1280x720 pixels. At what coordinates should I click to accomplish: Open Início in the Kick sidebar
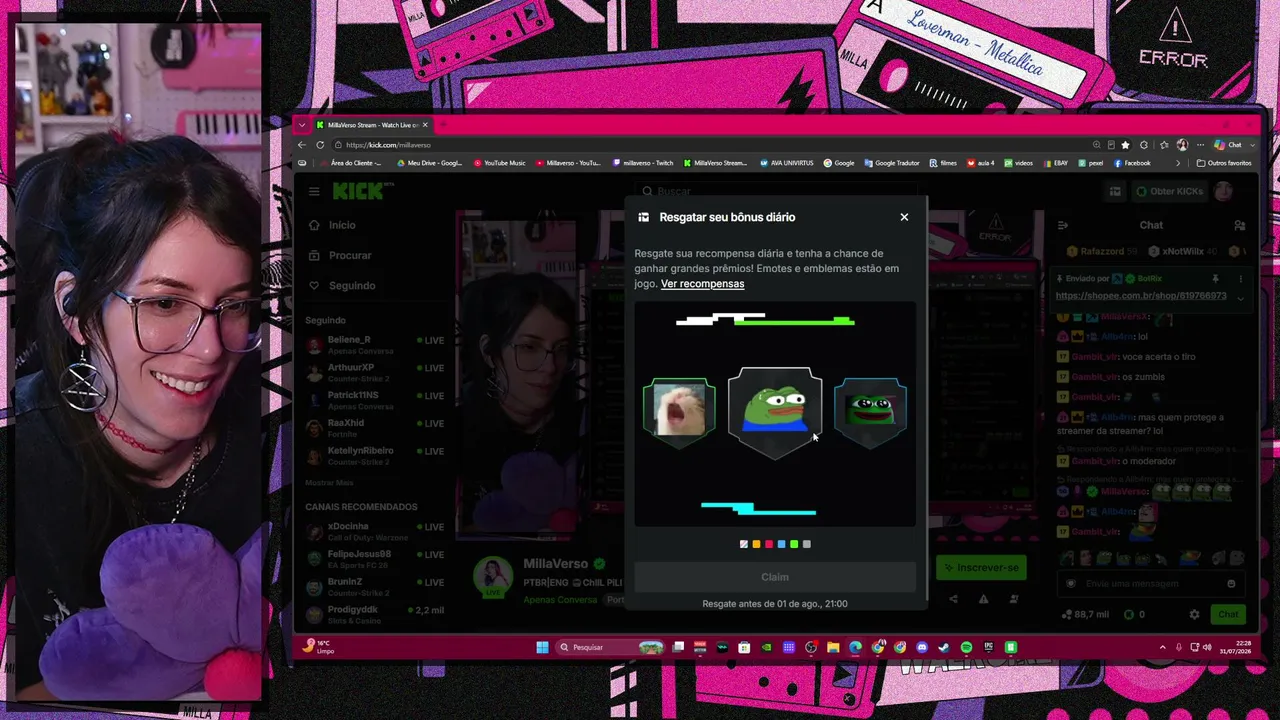(341, 225)
